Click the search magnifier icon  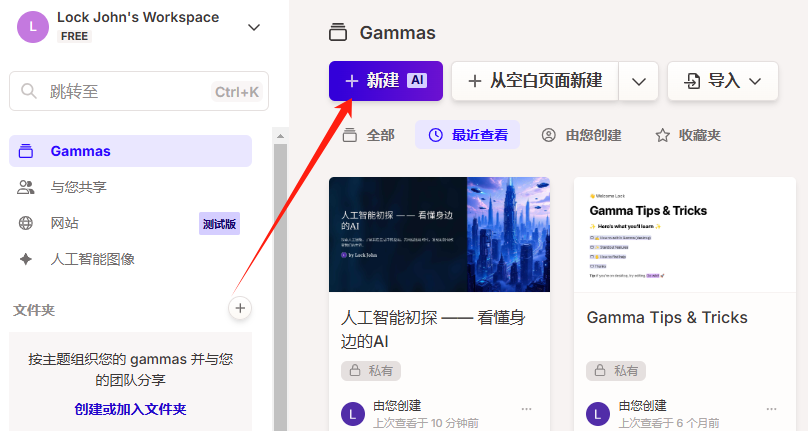point(29,91)
